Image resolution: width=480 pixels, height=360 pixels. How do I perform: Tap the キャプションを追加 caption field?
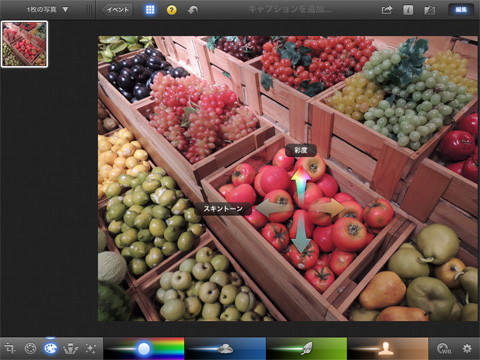pyautogui.click(x=290, y=10)
